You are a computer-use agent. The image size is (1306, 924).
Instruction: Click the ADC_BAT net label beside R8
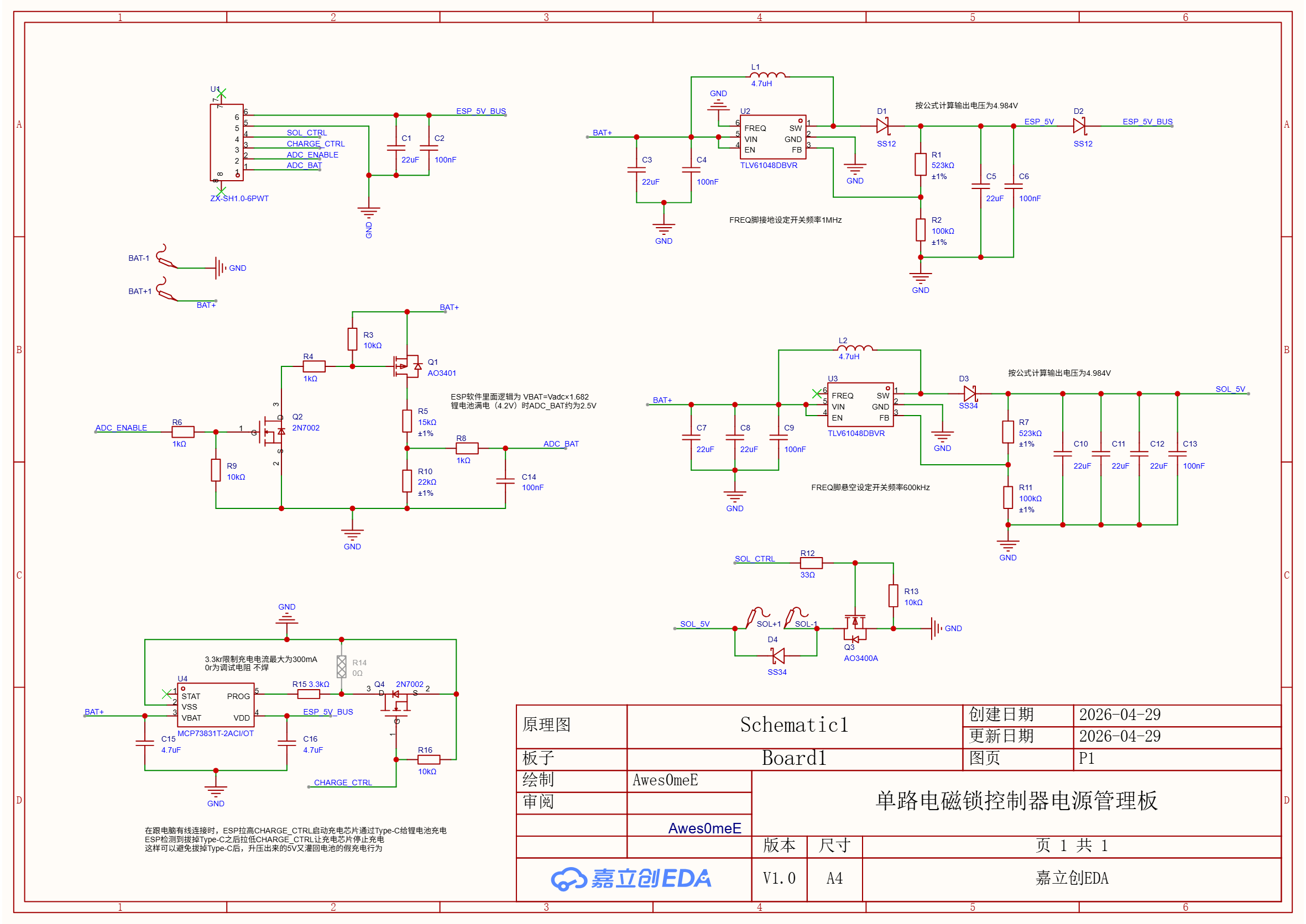click(x=561, y=444)
